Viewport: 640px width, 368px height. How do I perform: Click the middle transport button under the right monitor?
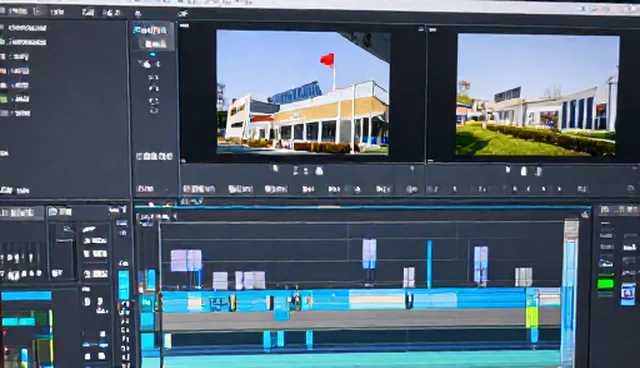pos(524,171)
